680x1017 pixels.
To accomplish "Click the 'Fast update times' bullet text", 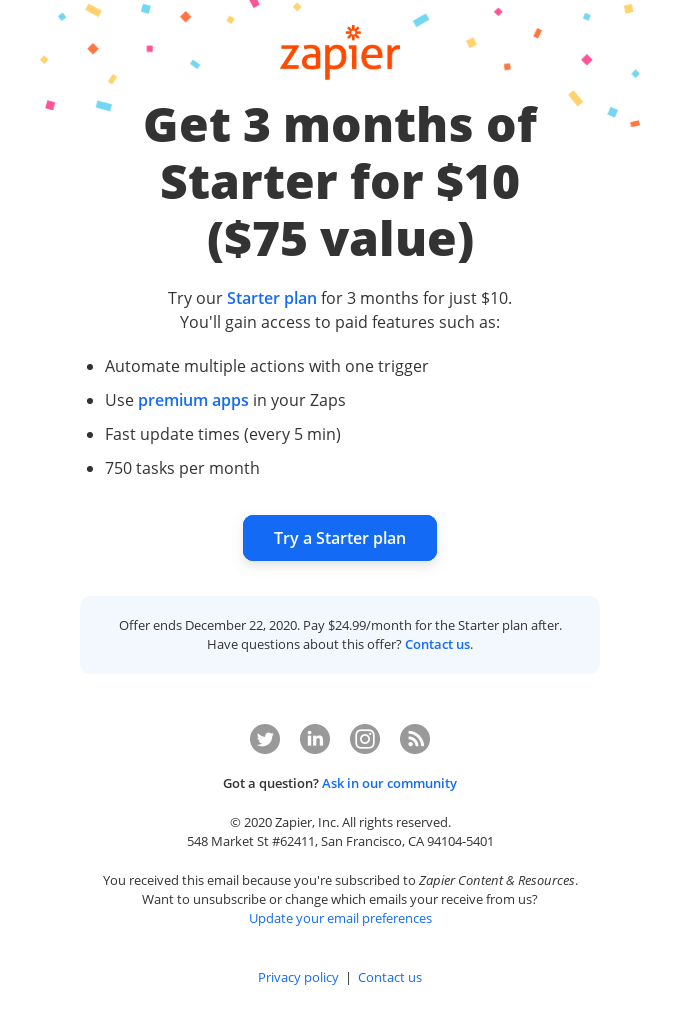I will 222,434.
